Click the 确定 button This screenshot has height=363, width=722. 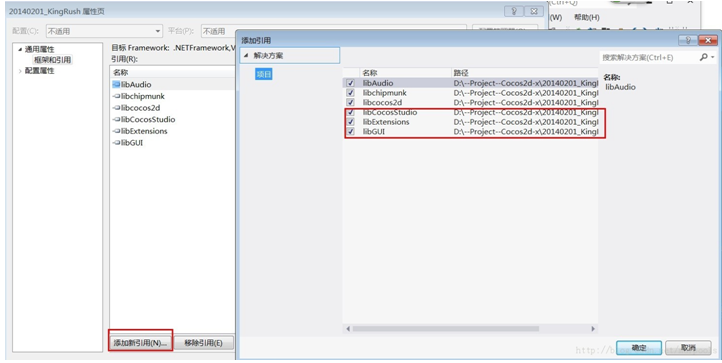[x=639, y=348]
